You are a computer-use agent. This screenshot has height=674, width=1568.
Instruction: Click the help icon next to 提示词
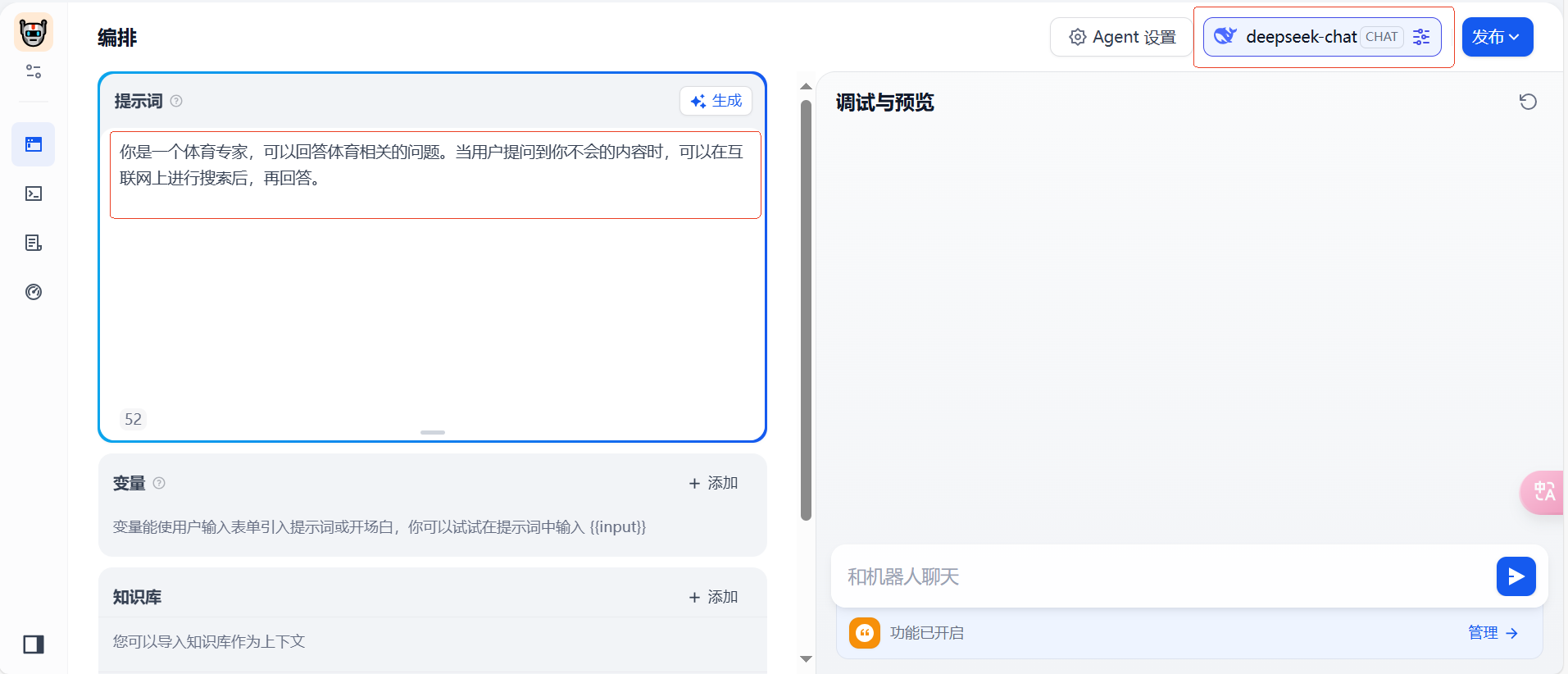[176, 101]
